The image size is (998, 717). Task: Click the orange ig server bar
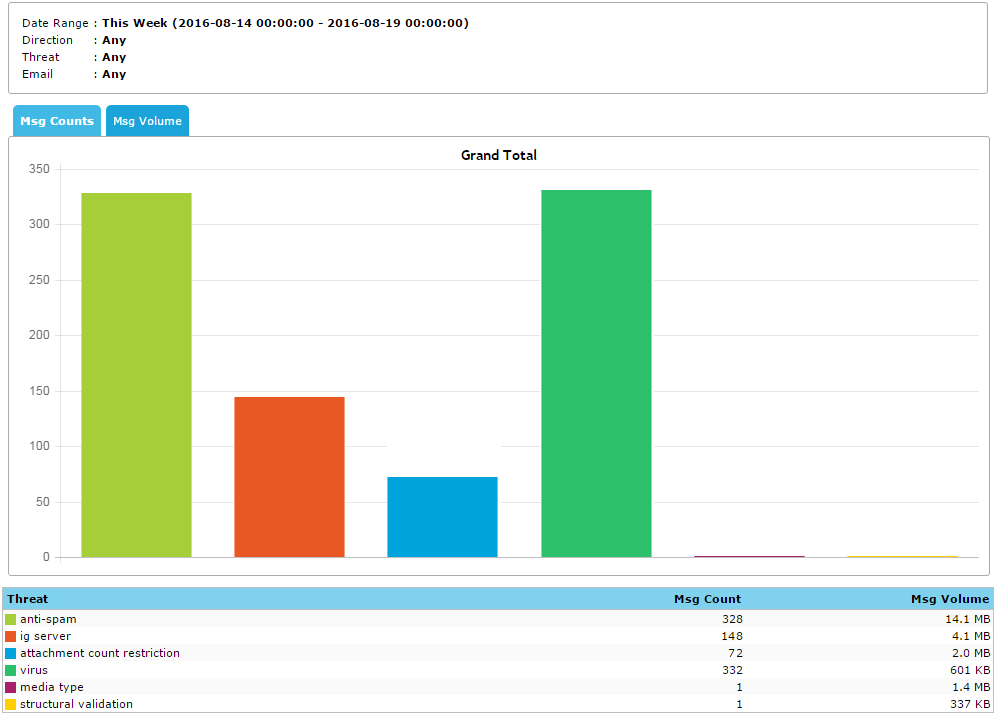pos(289,477)
